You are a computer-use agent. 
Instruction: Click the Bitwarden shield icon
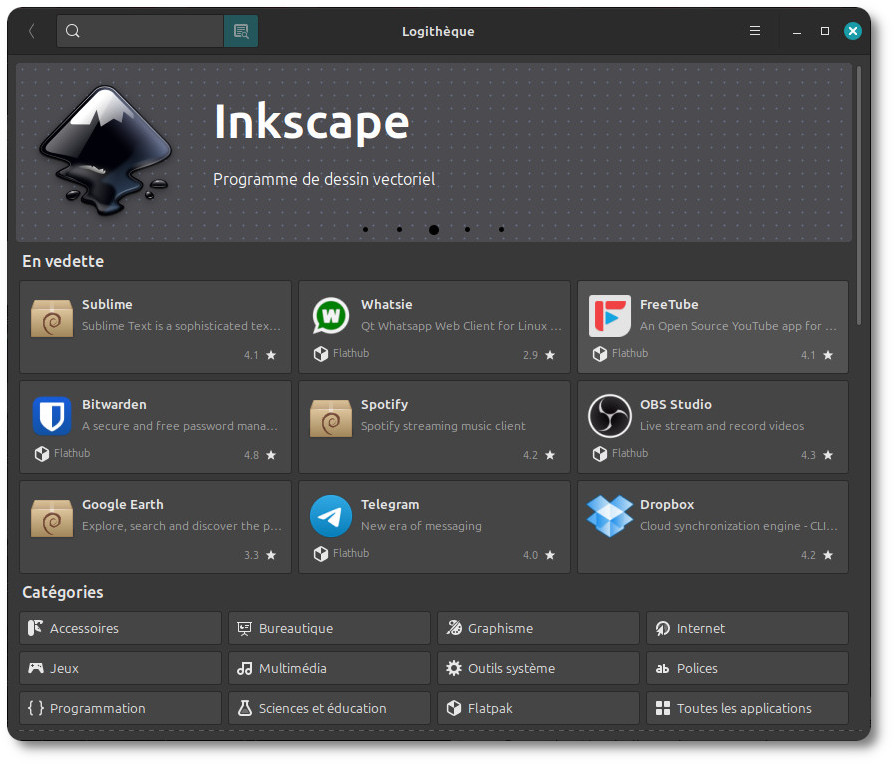pyautogui.click(x=52, y=416)
